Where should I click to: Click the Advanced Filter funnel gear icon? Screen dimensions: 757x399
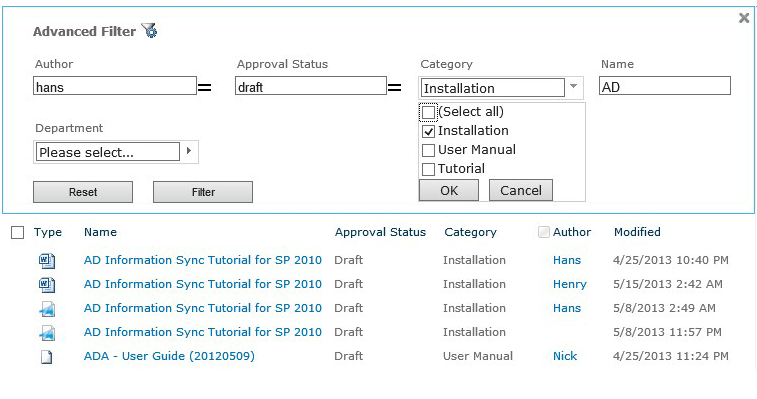tap(149, 30)
